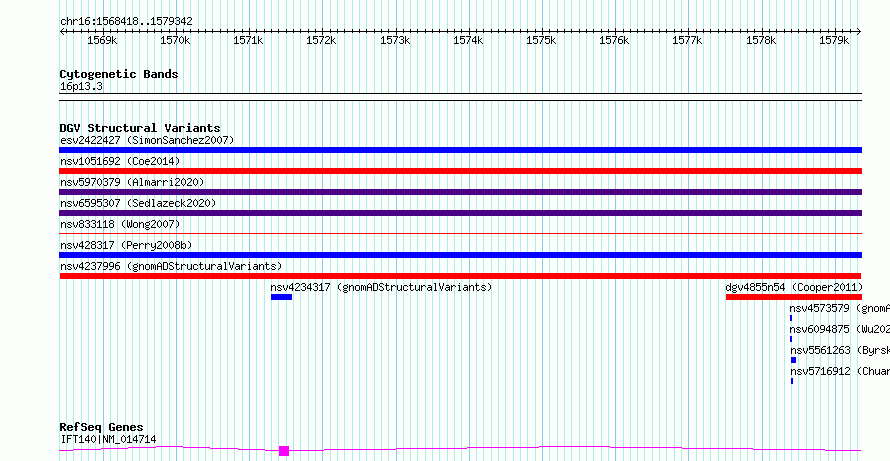This screenshot has width=890, height=461.
Task: Open nsv428317 (Perry2008b) label
Action: (x=126, y=245)
